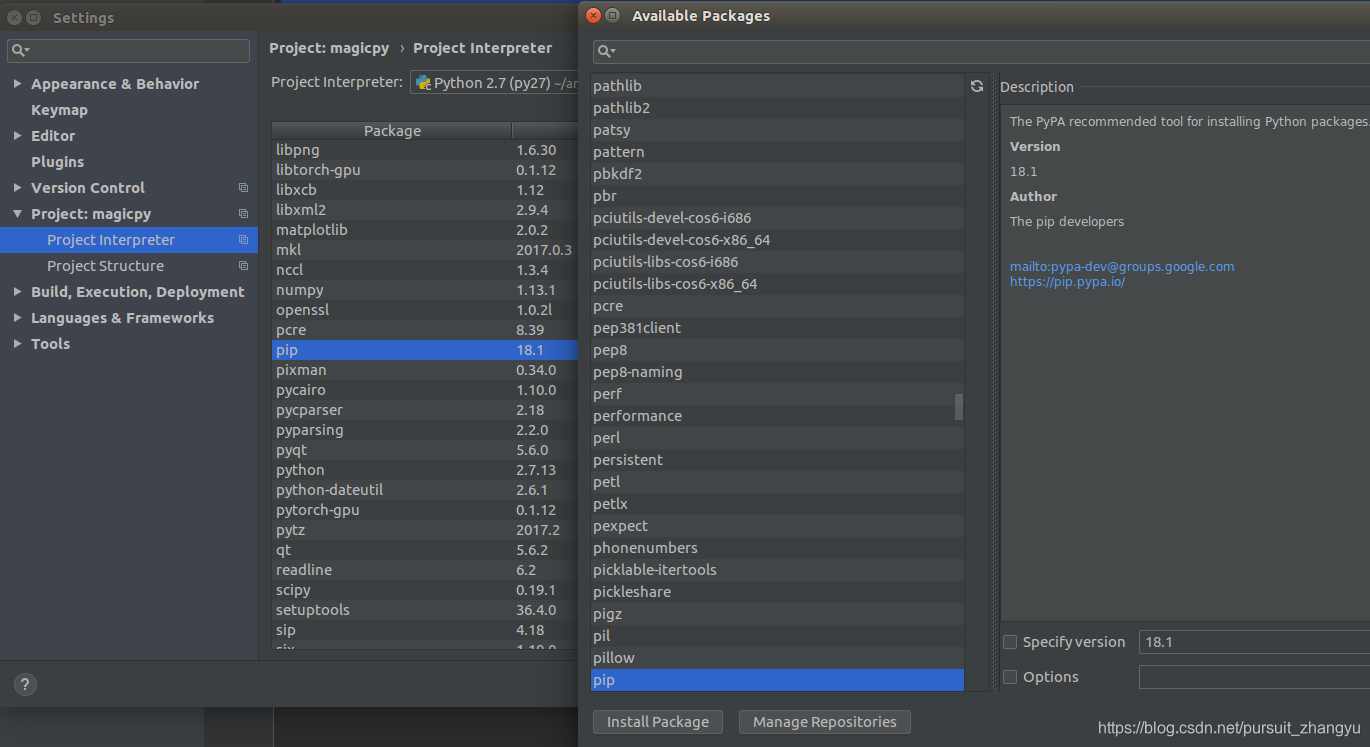Select openssl row in installed packages
Screen dimensions: 1370x747
point(425,310)
